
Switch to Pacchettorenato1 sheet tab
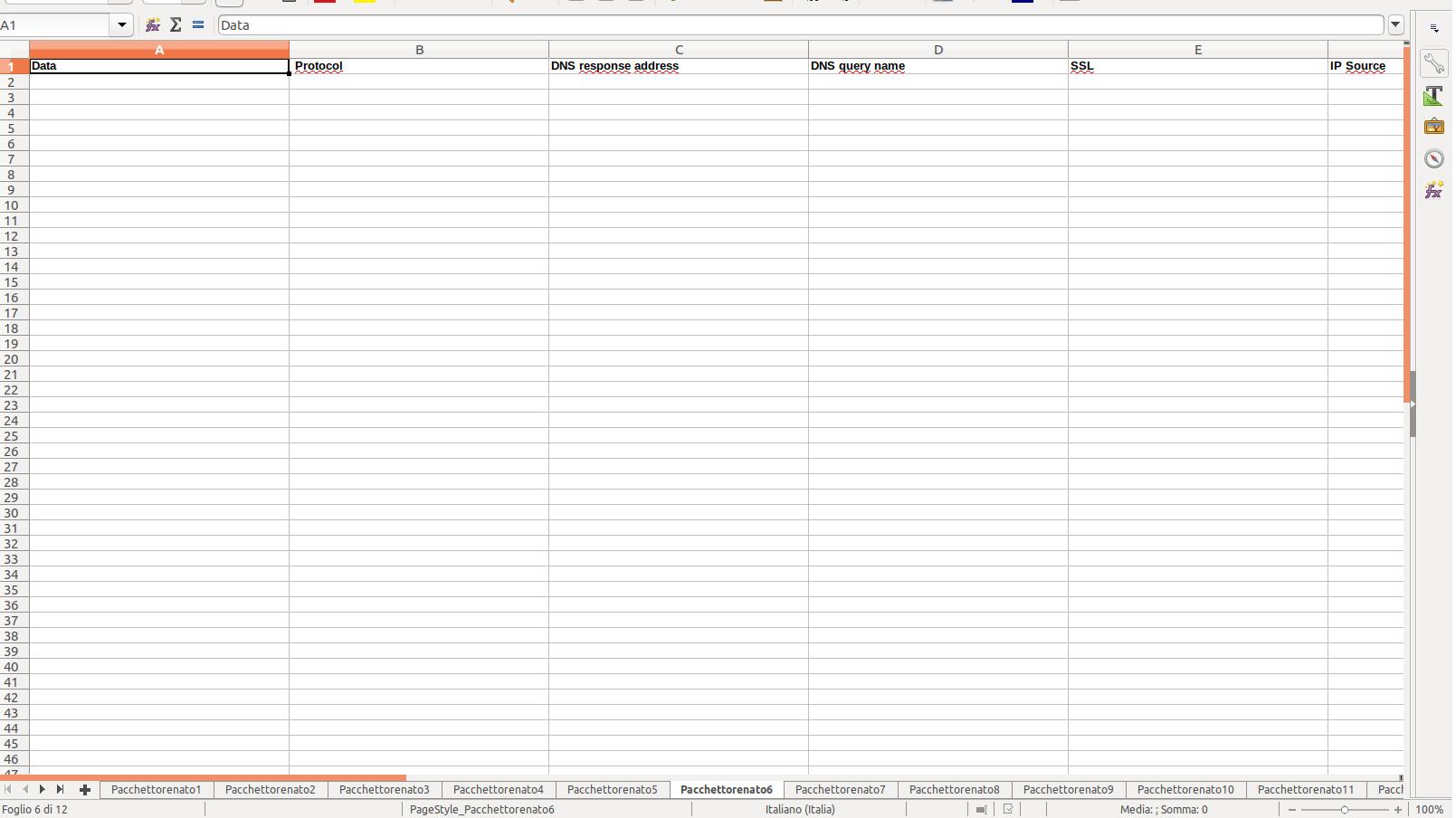coord(156,790)
